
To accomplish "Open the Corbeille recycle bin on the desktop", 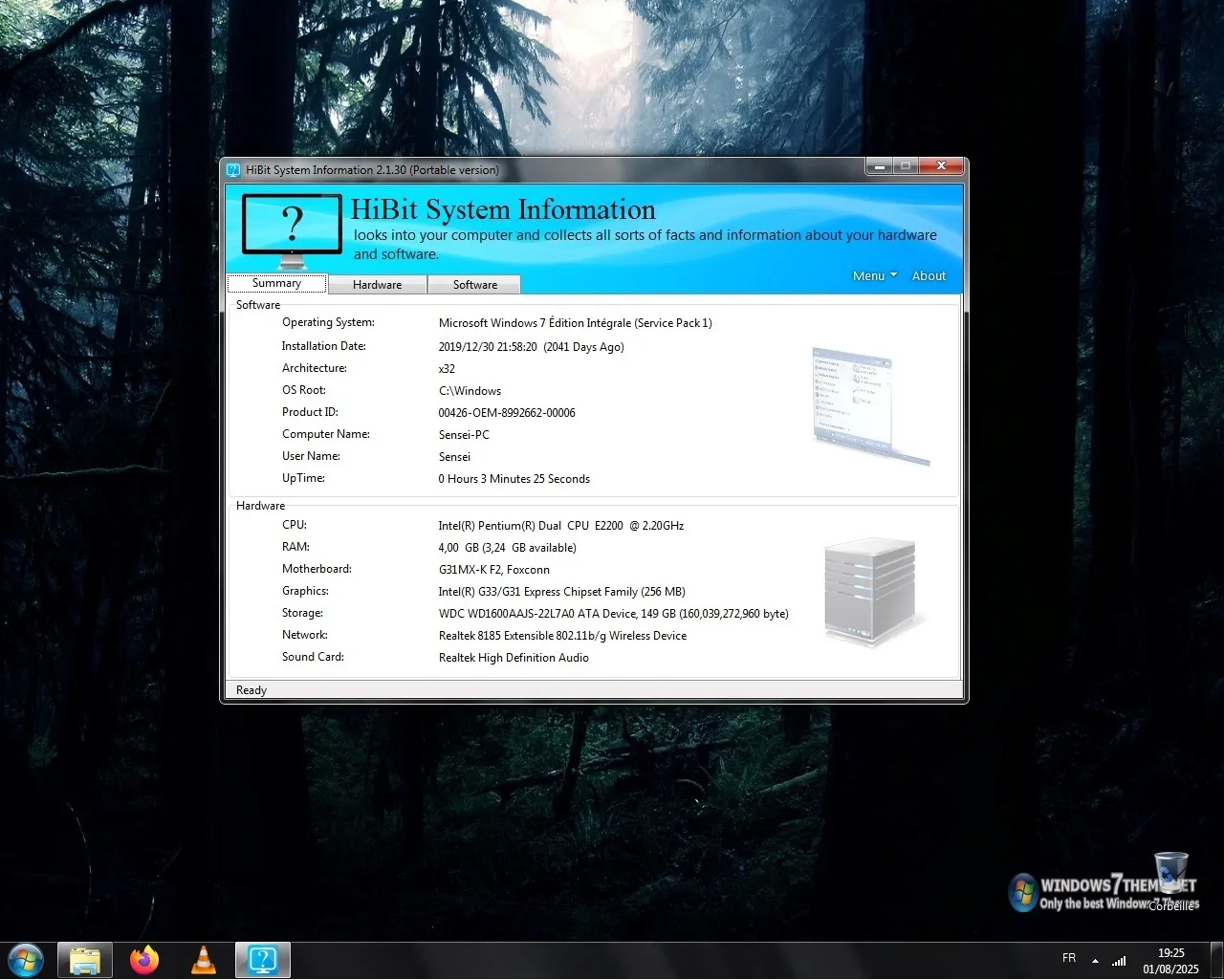I will coord(1169,875).
